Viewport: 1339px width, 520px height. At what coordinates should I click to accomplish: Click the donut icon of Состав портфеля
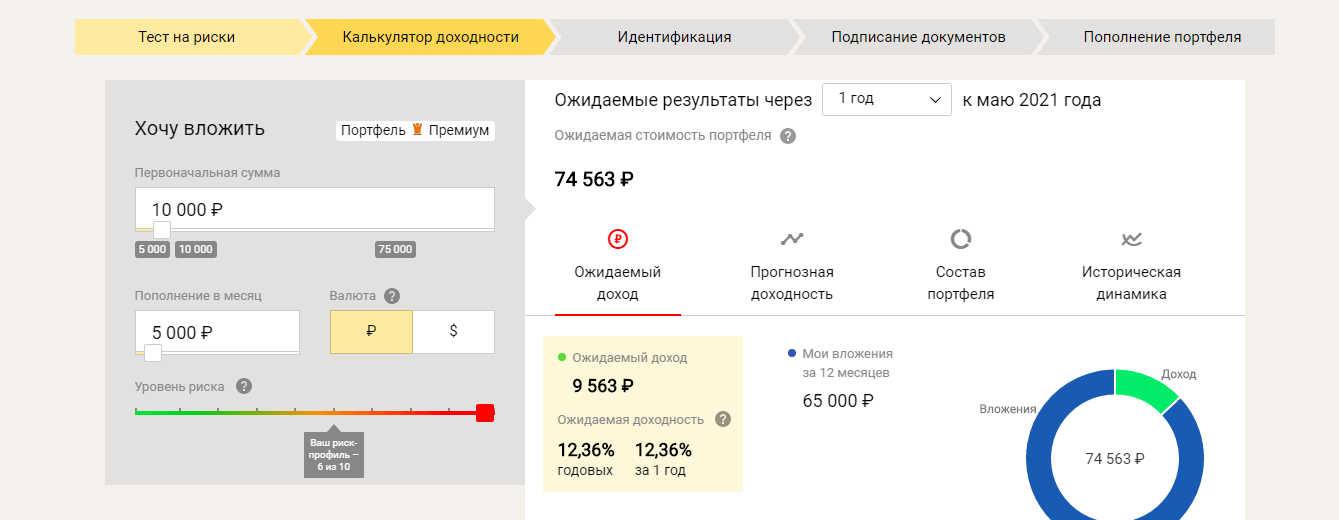tap(961, 239)
